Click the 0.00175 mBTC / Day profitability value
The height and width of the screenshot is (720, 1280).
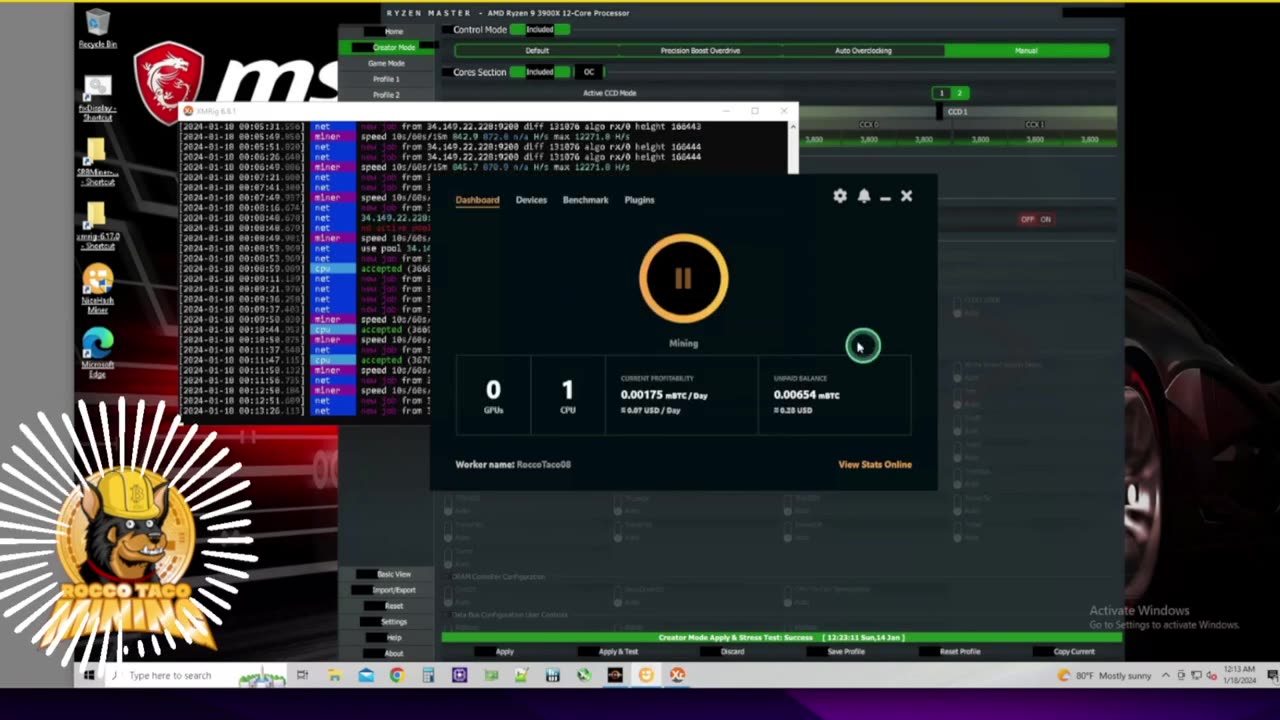664,395
